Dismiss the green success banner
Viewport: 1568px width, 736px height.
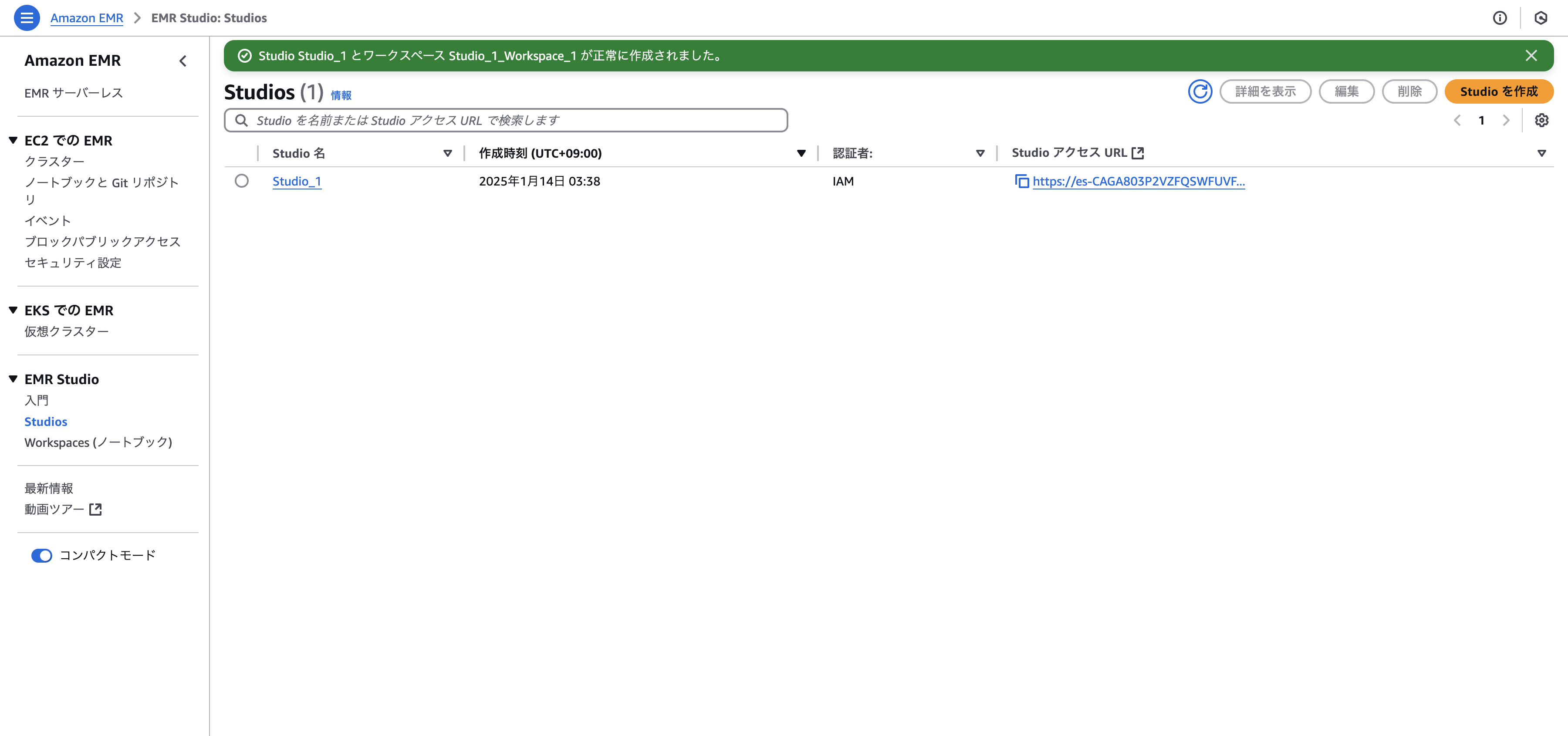click(1531, 55)
